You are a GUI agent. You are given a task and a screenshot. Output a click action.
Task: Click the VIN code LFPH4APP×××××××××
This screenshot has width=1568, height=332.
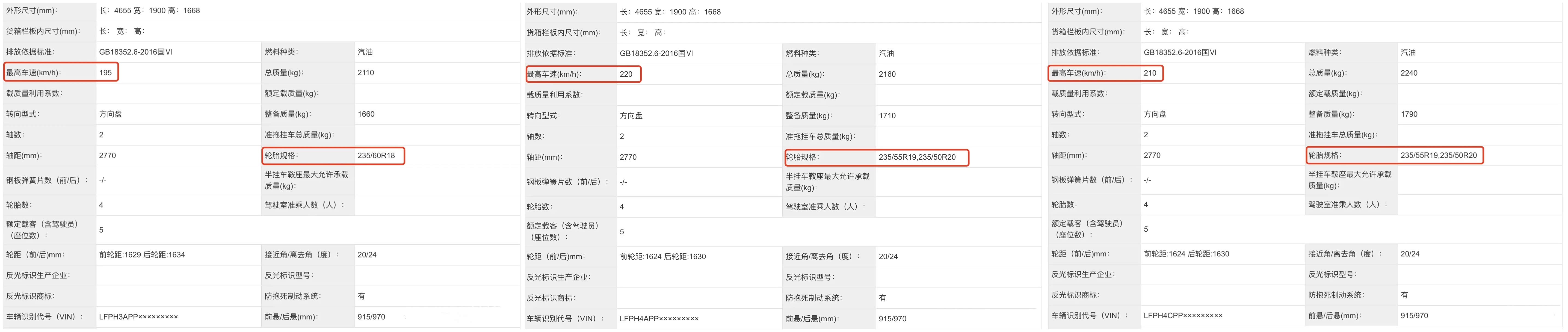click(x=659, y=319)
